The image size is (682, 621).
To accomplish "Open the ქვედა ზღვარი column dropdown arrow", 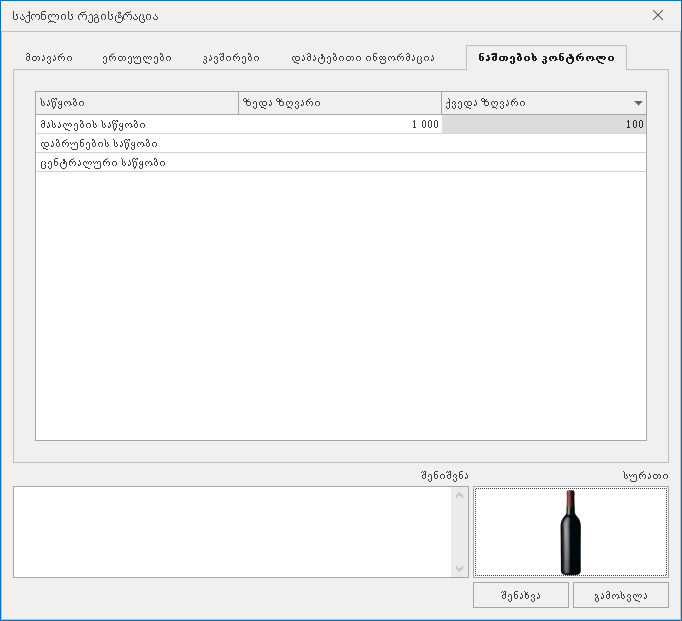I will click(638, 104).
